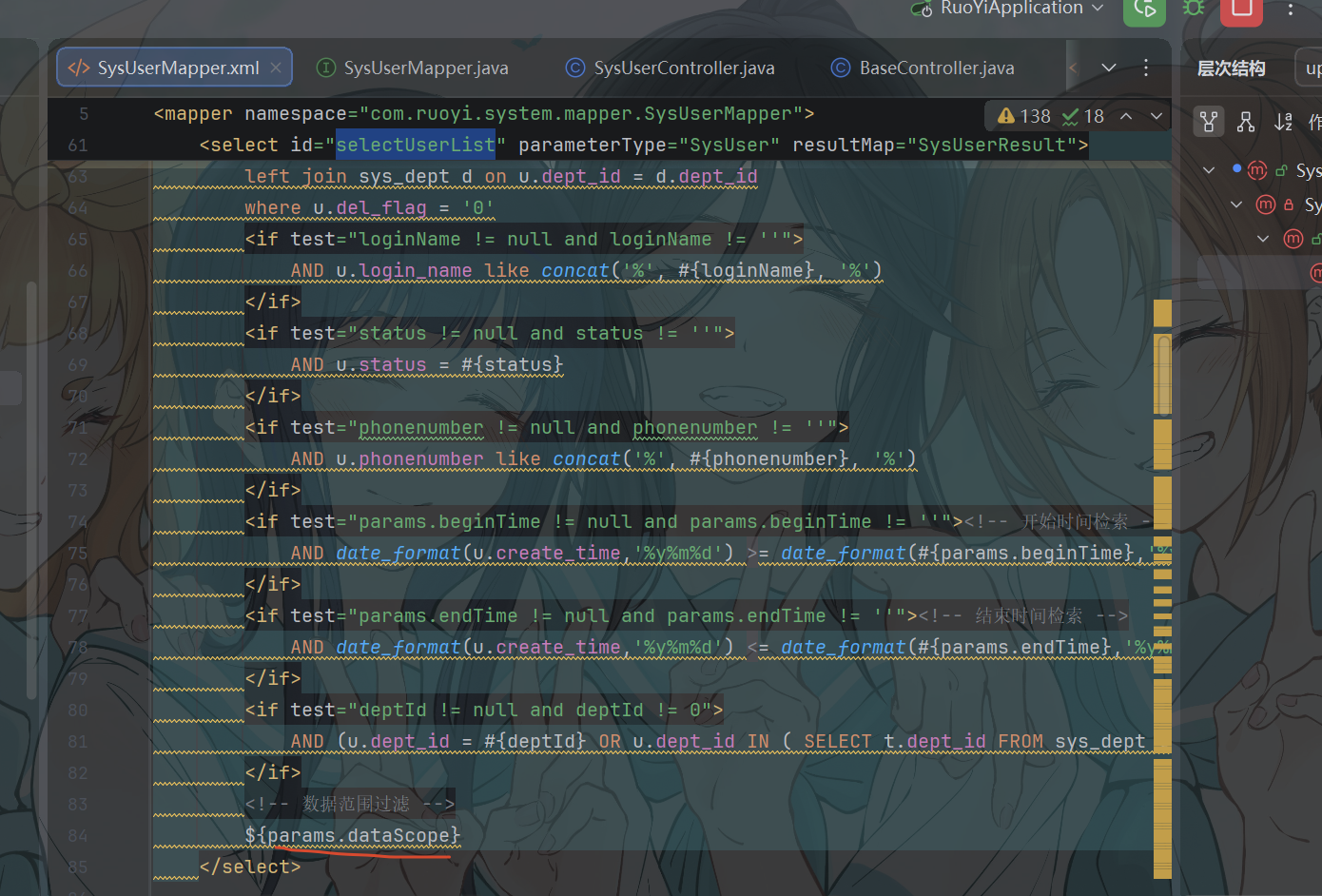Viewport: 1322px width, 896px height.
Task: Stop the running application with the red button
Action: tap(1241, 10)
